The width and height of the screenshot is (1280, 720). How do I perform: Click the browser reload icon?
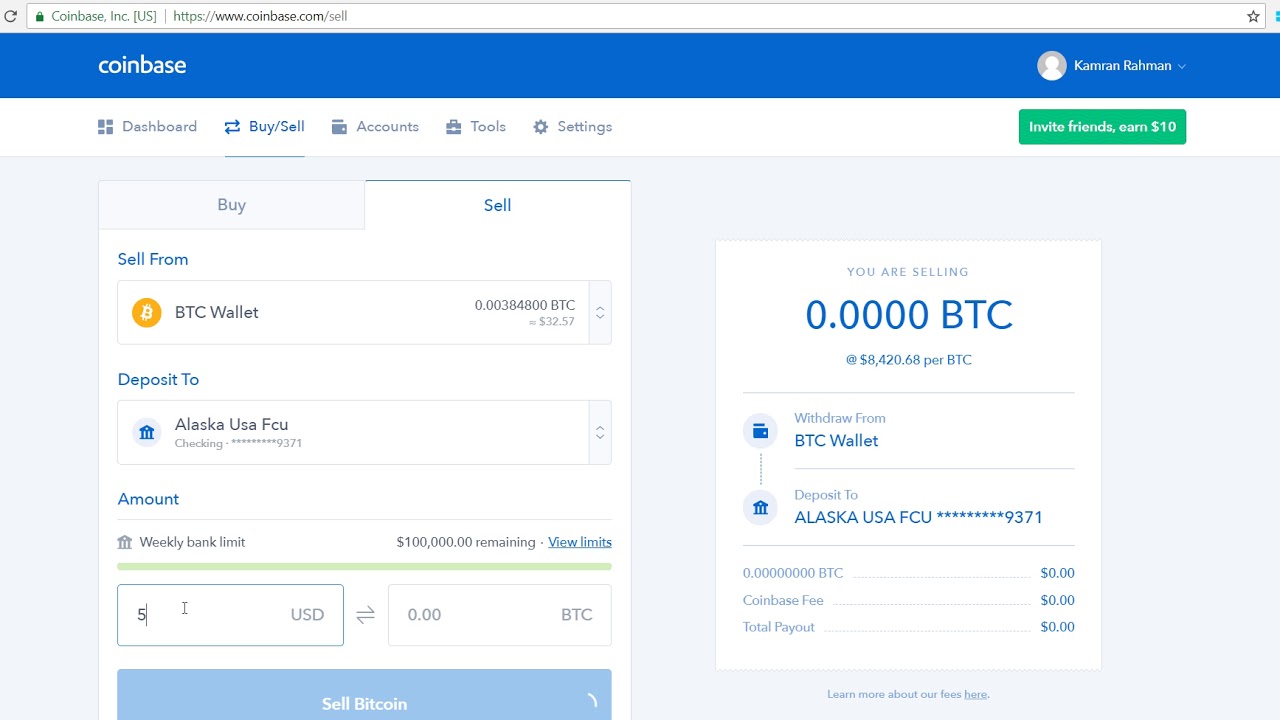(11, 16)
